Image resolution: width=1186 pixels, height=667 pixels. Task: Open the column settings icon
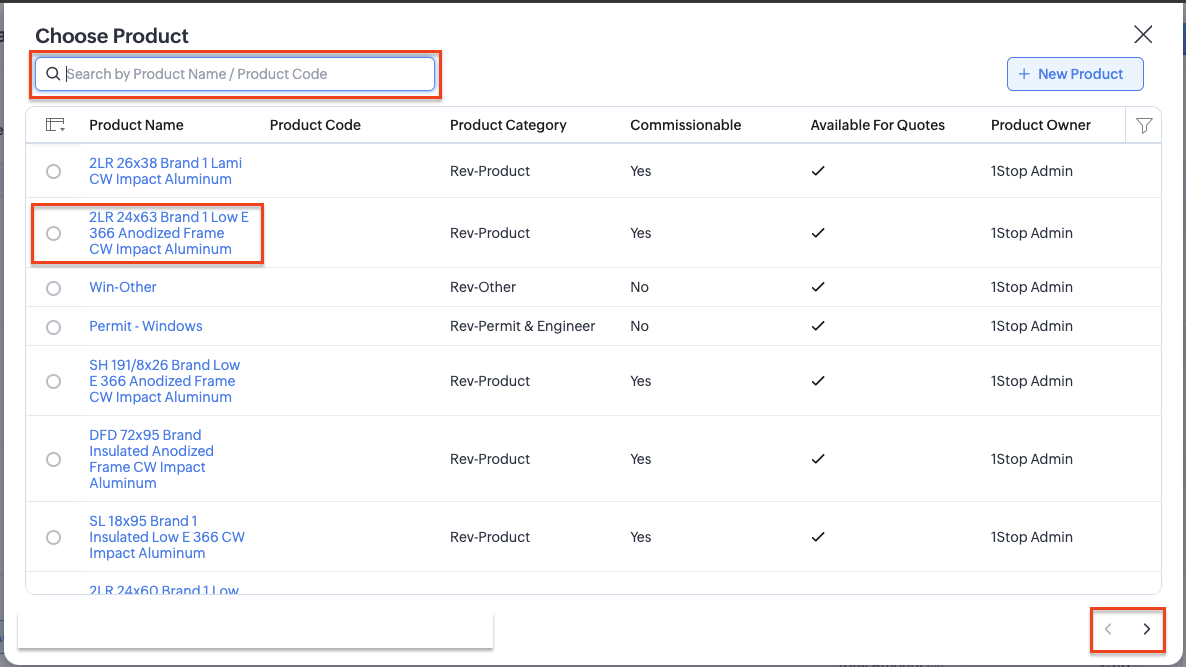point(55,125)
